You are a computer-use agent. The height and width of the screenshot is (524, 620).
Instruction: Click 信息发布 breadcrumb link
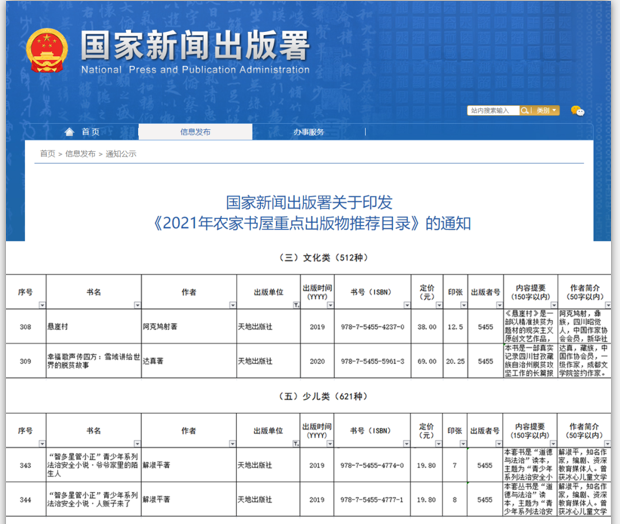coord(80,153)
